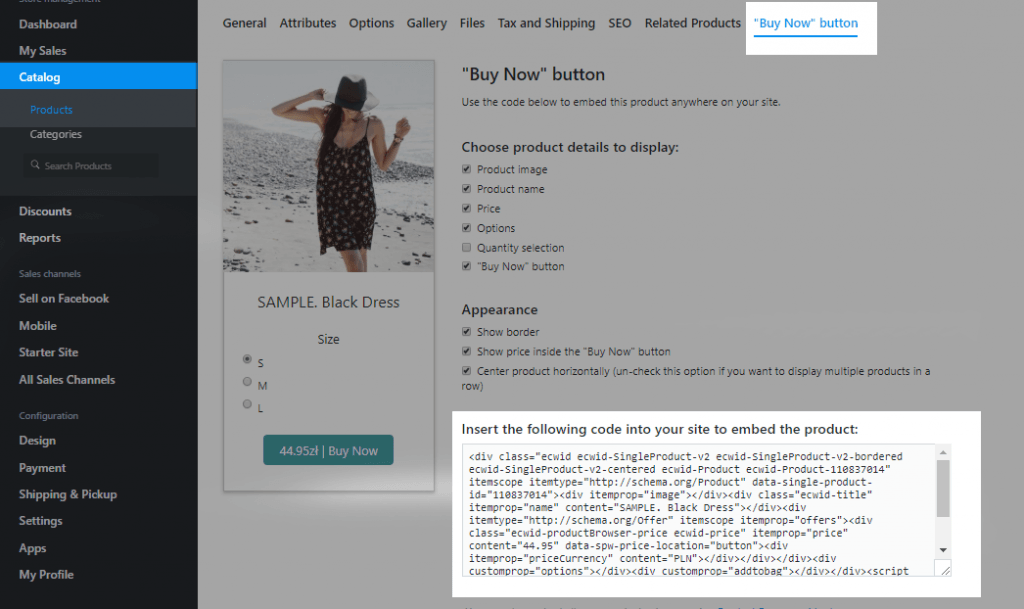Open Sell on Facebook channel
Screen dimensions: 1024x609
[64, 299]
